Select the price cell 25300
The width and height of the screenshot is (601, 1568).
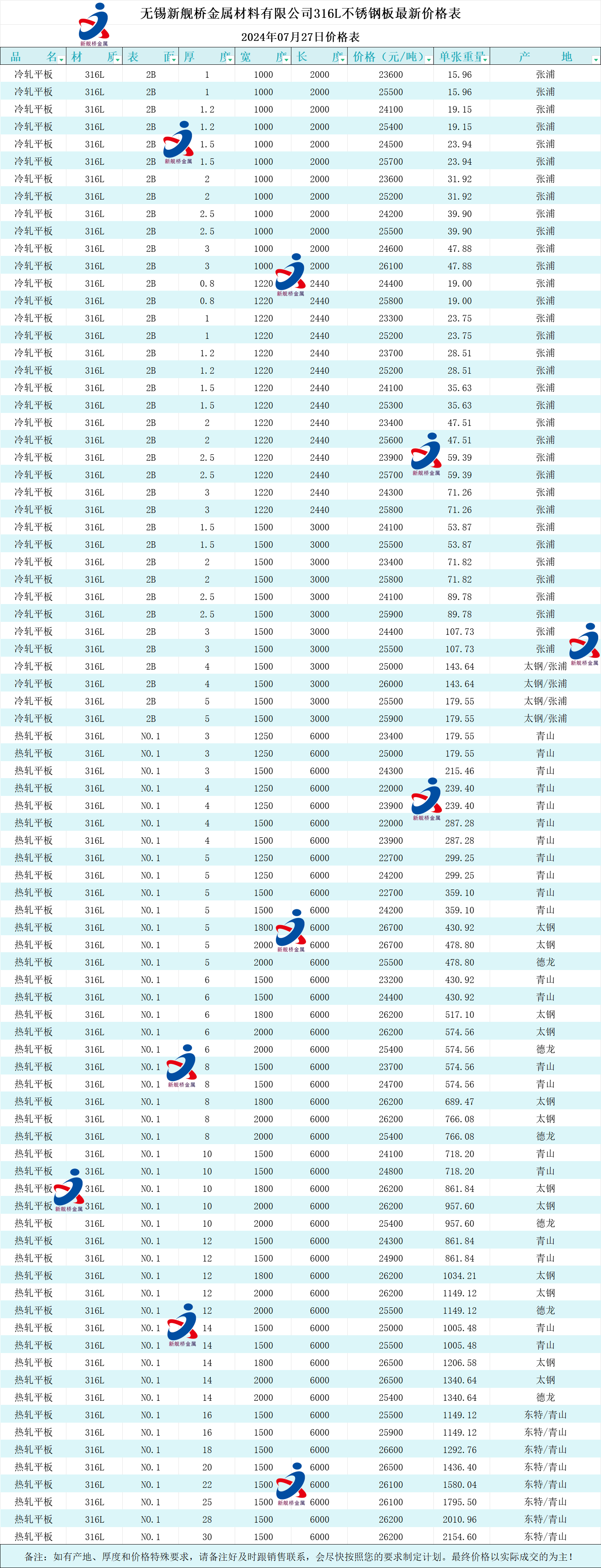[391, 405]
